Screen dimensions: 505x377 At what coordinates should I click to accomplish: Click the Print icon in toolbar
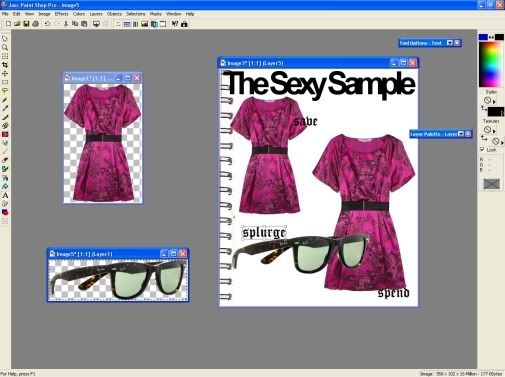click(35, 24)
